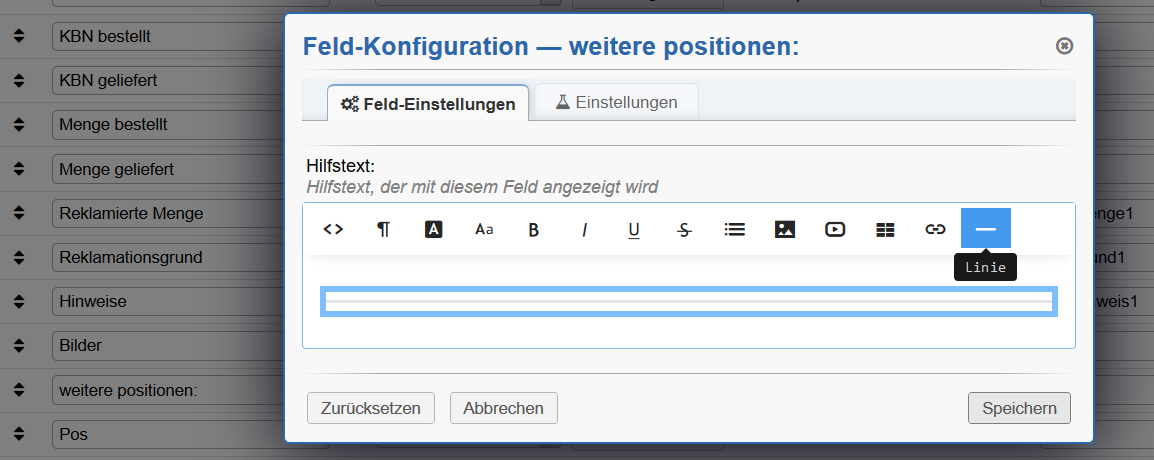Toggle strikethrough formatting
The height and width of the screenshot is (460, 1154).
click(684, 229)
